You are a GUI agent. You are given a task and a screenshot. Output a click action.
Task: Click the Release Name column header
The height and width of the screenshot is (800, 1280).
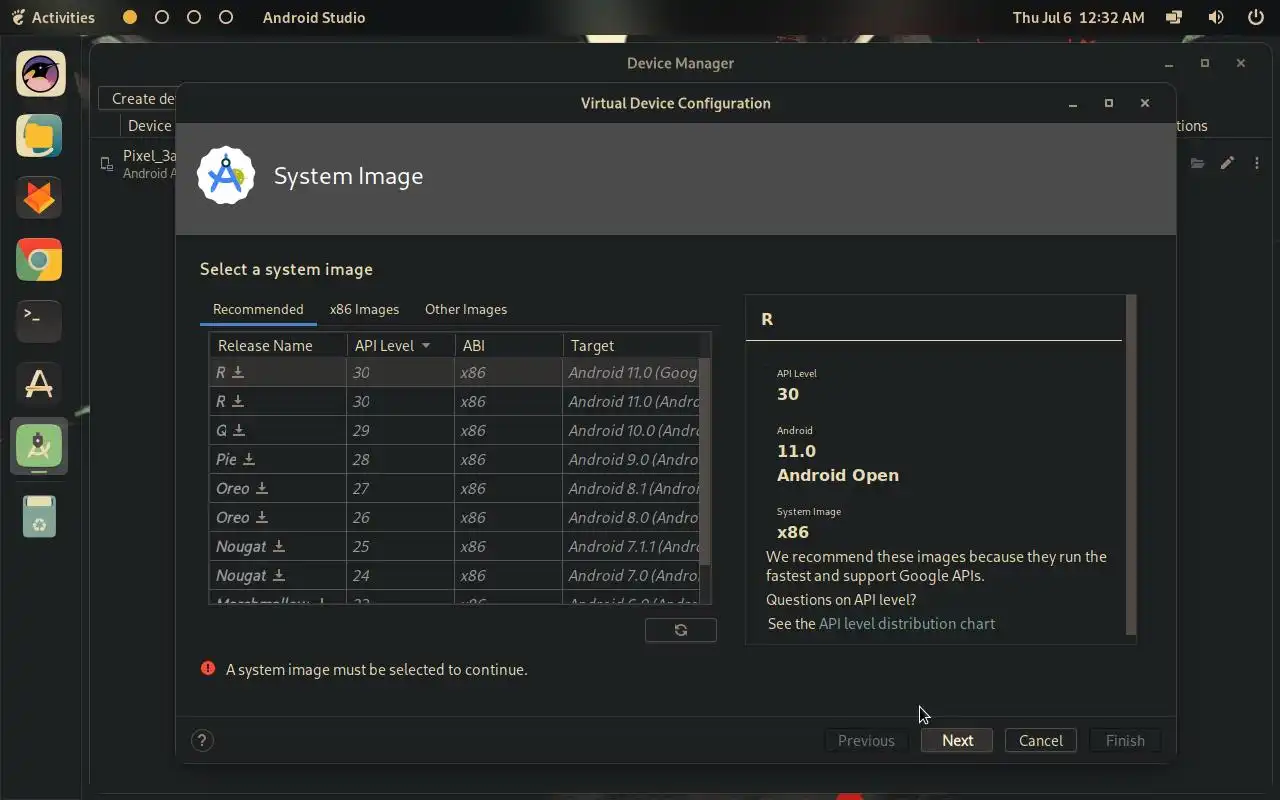click(x=278, y=345)
